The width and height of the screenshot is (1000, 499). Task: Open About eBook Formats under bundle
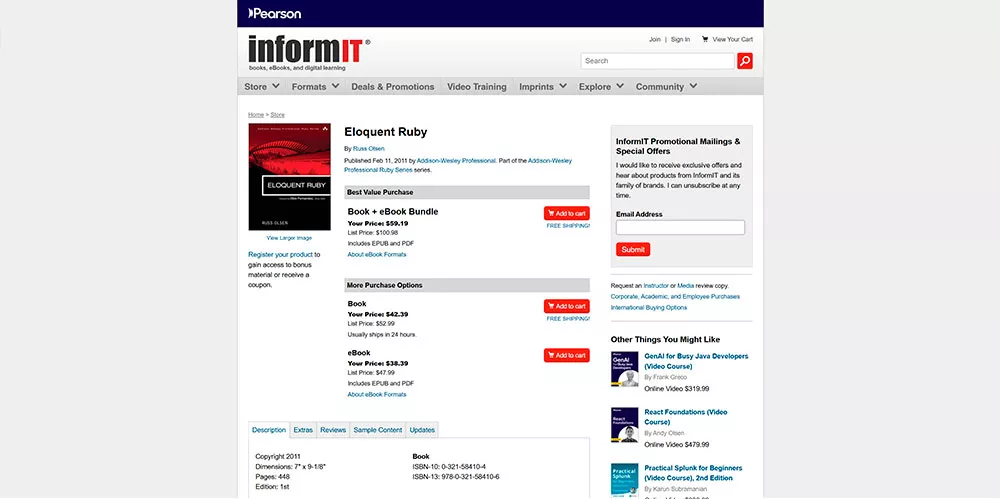point(377,255)
